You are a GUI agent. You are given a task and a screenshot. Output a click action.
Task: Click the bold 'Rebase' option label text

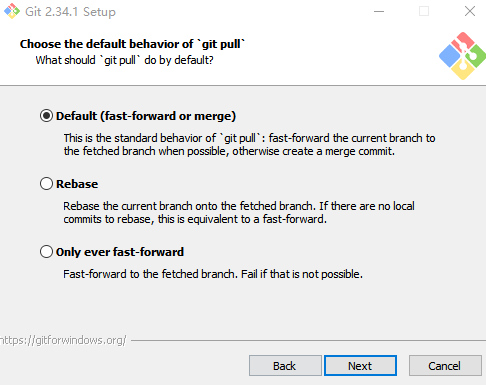click(77, 184)
